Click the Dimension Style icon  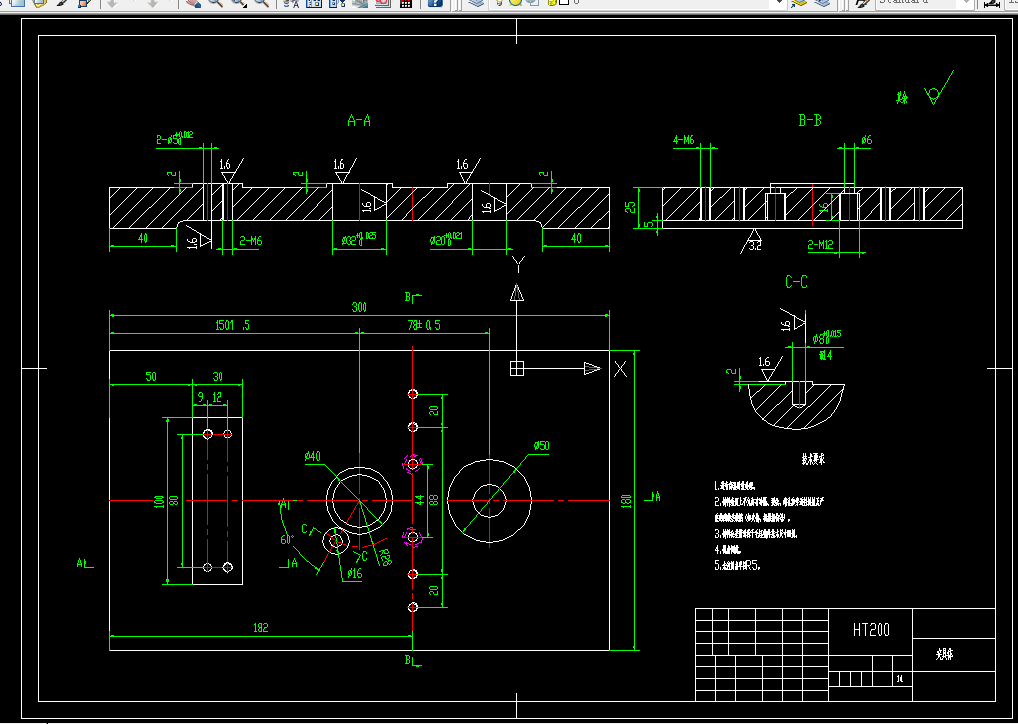pyautogui.click(x=992, y=3)
